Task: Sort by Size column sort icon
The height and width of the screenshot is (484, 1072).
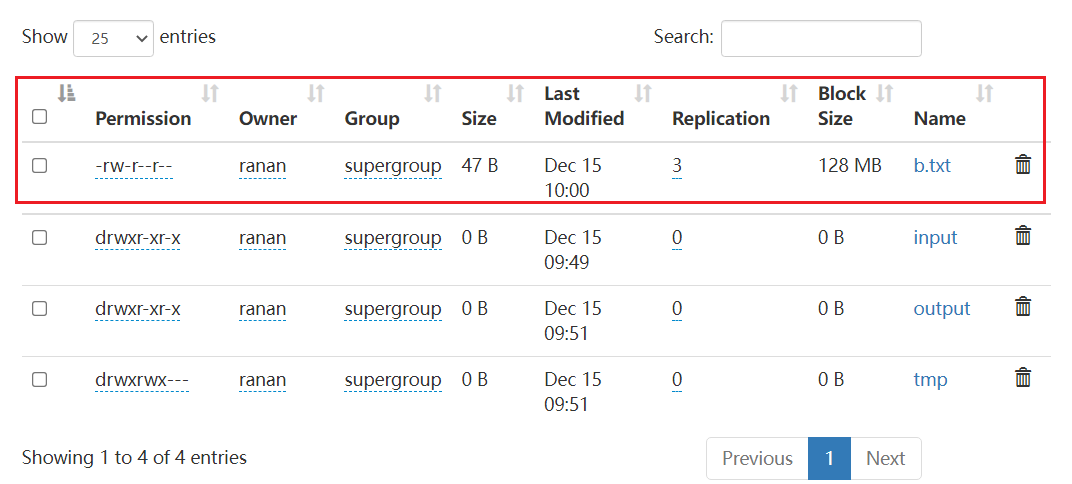Action: [515, 94]
